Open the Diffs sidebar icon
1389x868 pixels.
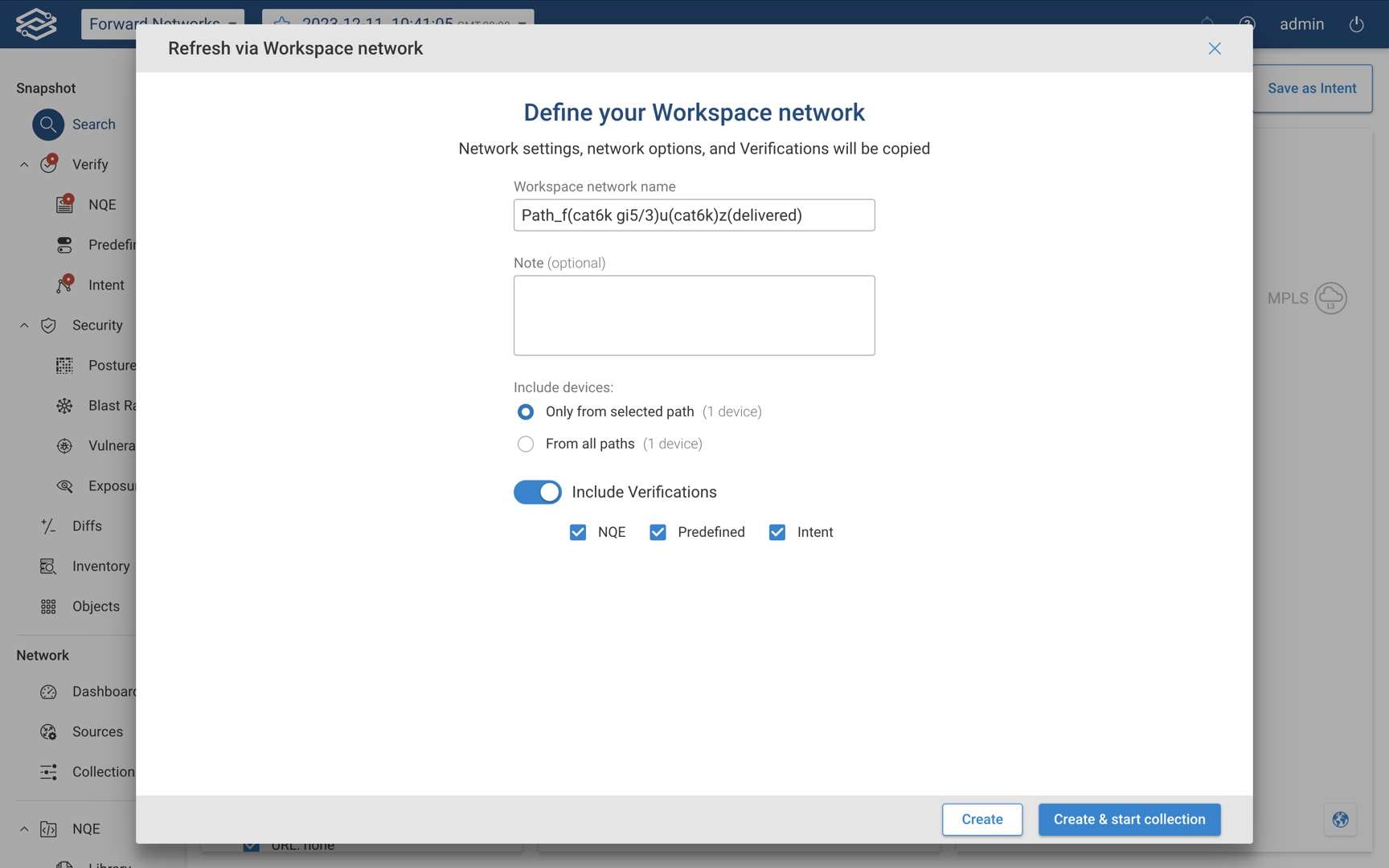(x=48, y=526)
